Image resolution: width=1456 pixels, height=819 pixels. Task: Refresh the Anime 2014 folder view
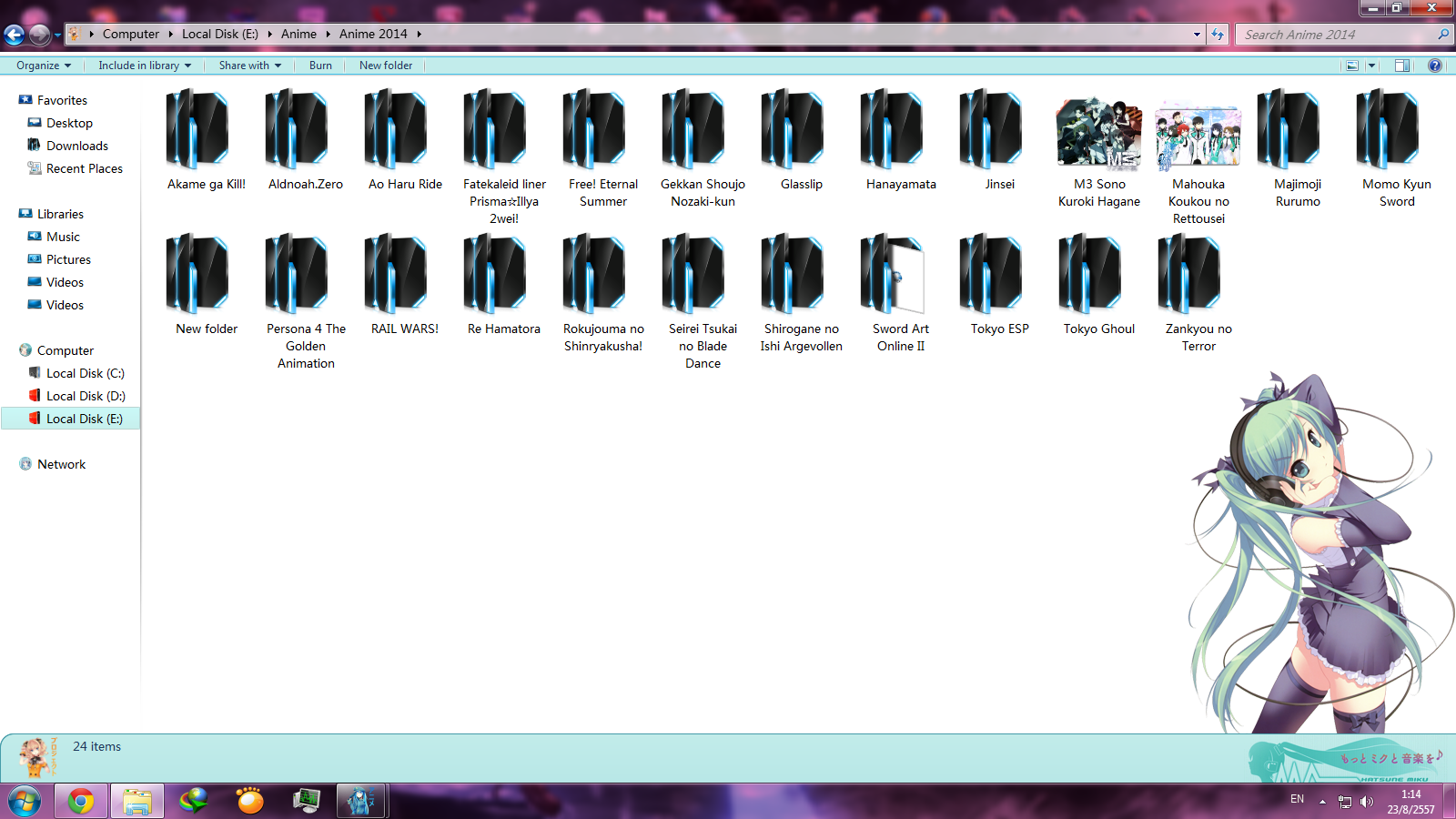click(x=1218, y=35)
